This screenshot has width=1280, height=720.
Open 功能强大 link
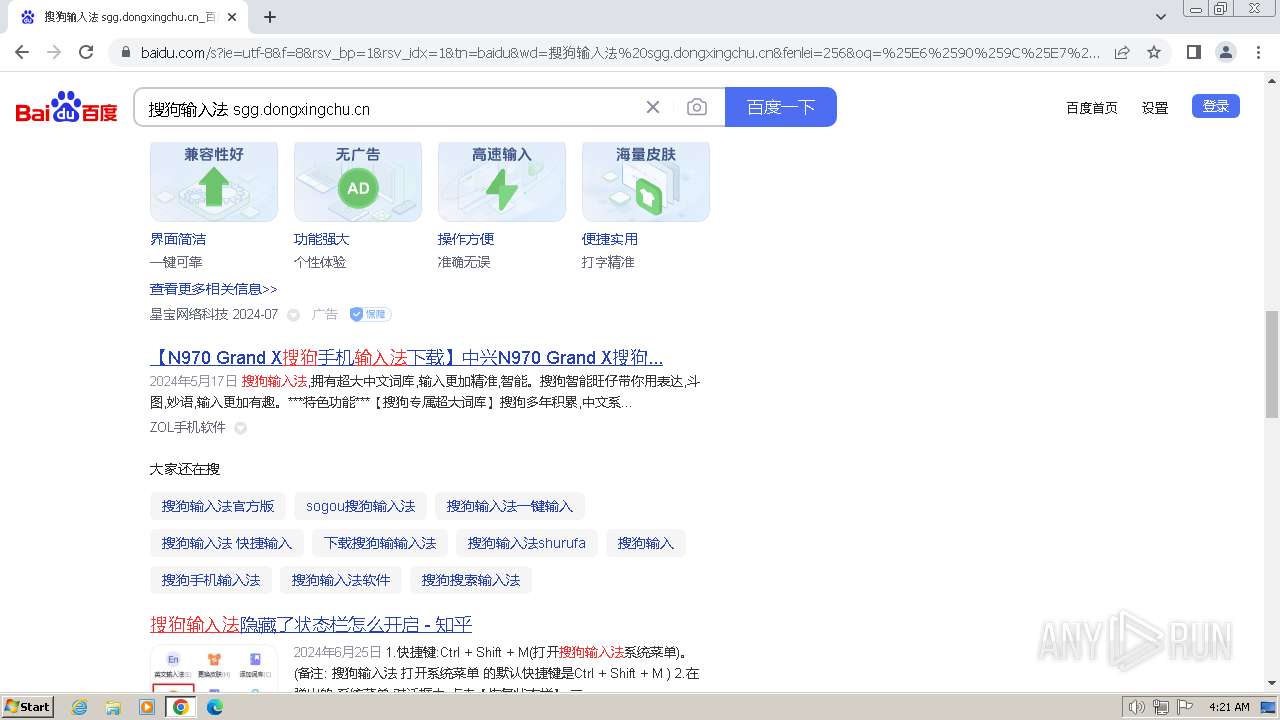click(322, 239)
